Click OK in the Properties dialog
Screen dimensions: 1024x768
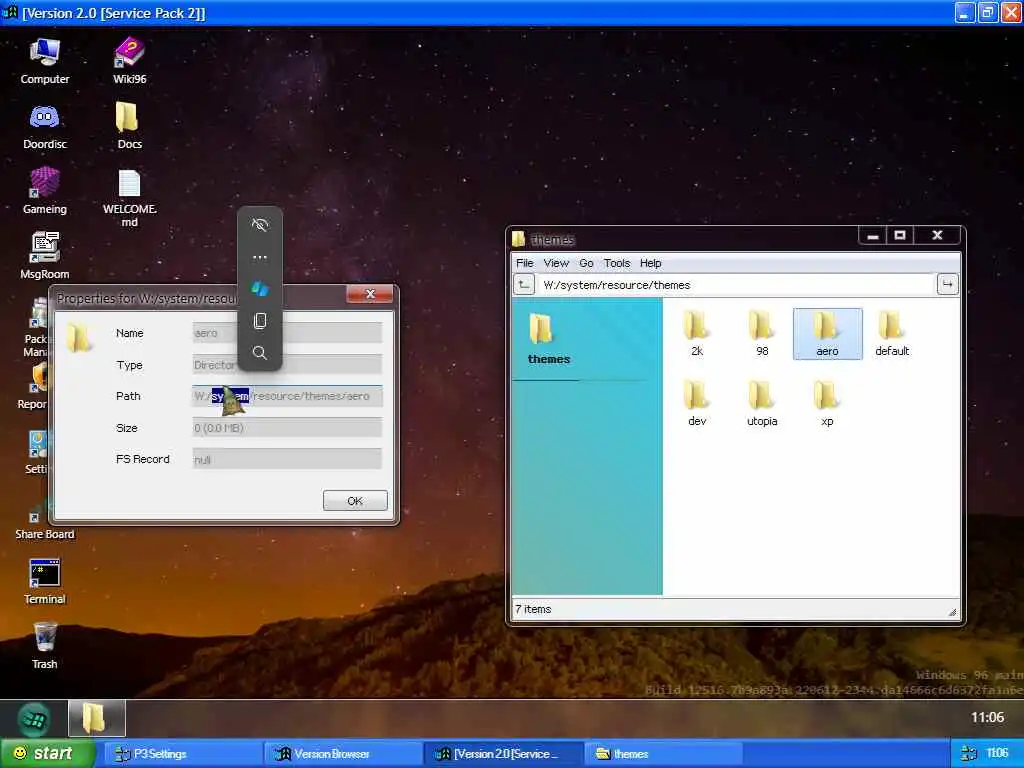click(x=355, y=501)
